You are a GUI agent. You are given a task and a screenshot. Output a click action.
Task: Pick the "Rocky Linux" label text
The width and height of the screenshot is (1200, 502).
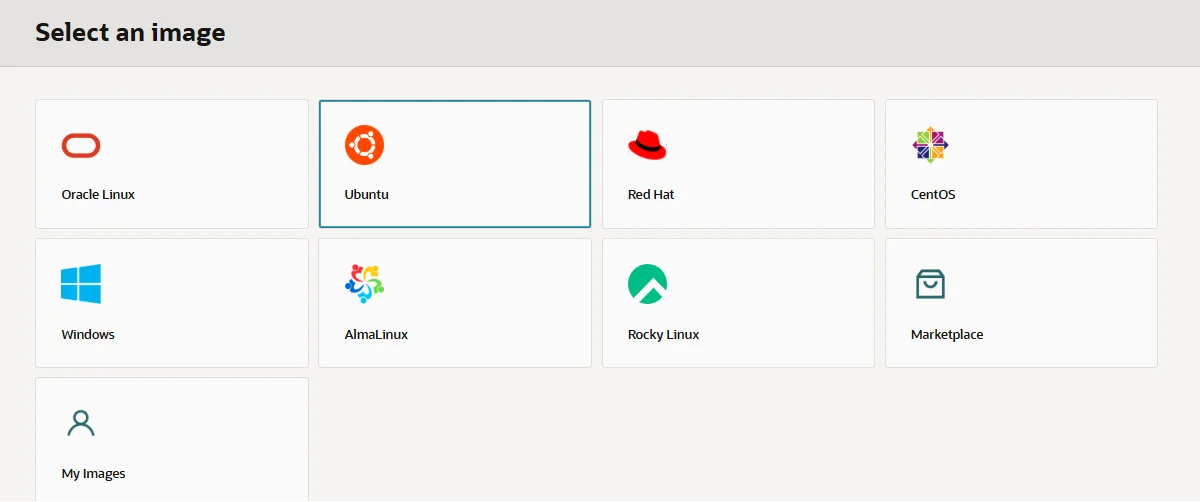[x=663, y=335]
